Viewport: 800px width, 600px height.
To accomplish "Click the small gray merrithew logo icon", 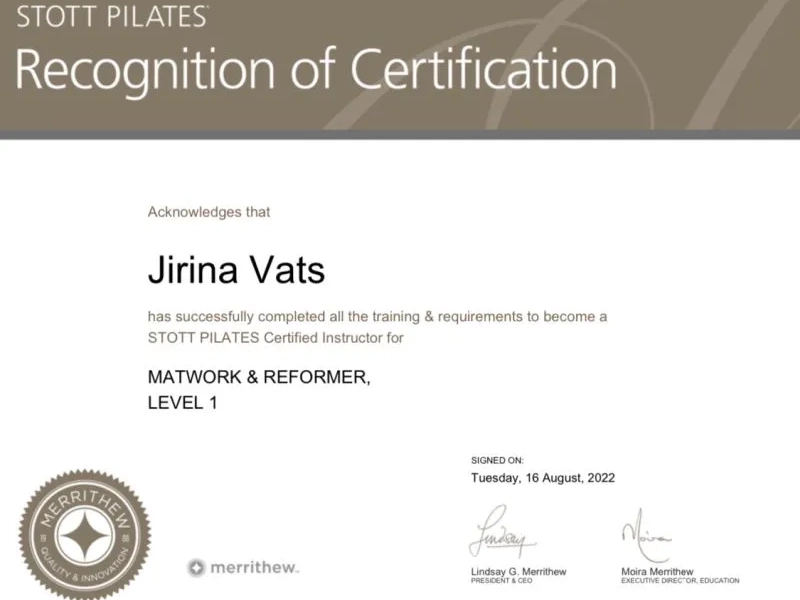I will point(197,568).
